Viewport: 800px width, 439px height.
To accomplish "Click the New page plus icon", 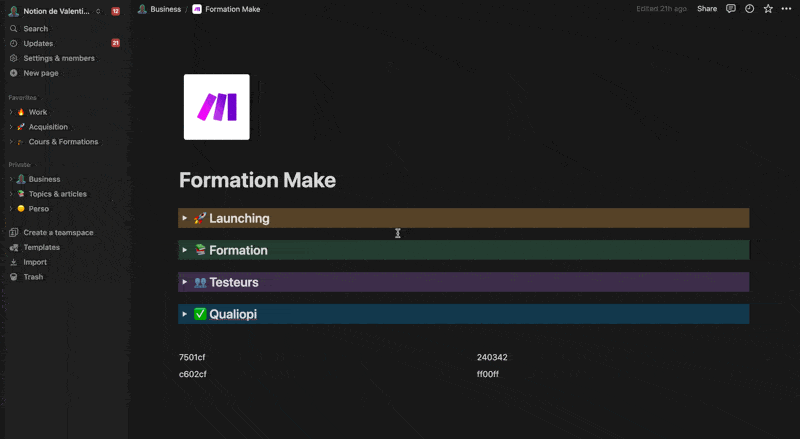I will (x=14, y=73).
